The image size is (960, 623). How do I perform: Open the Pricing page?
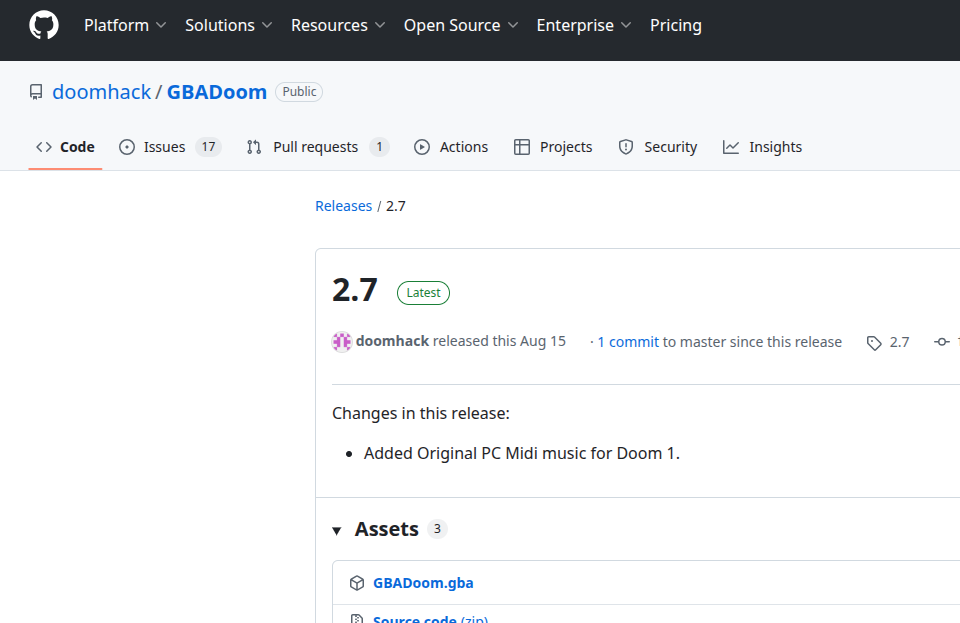coord(675,26)
